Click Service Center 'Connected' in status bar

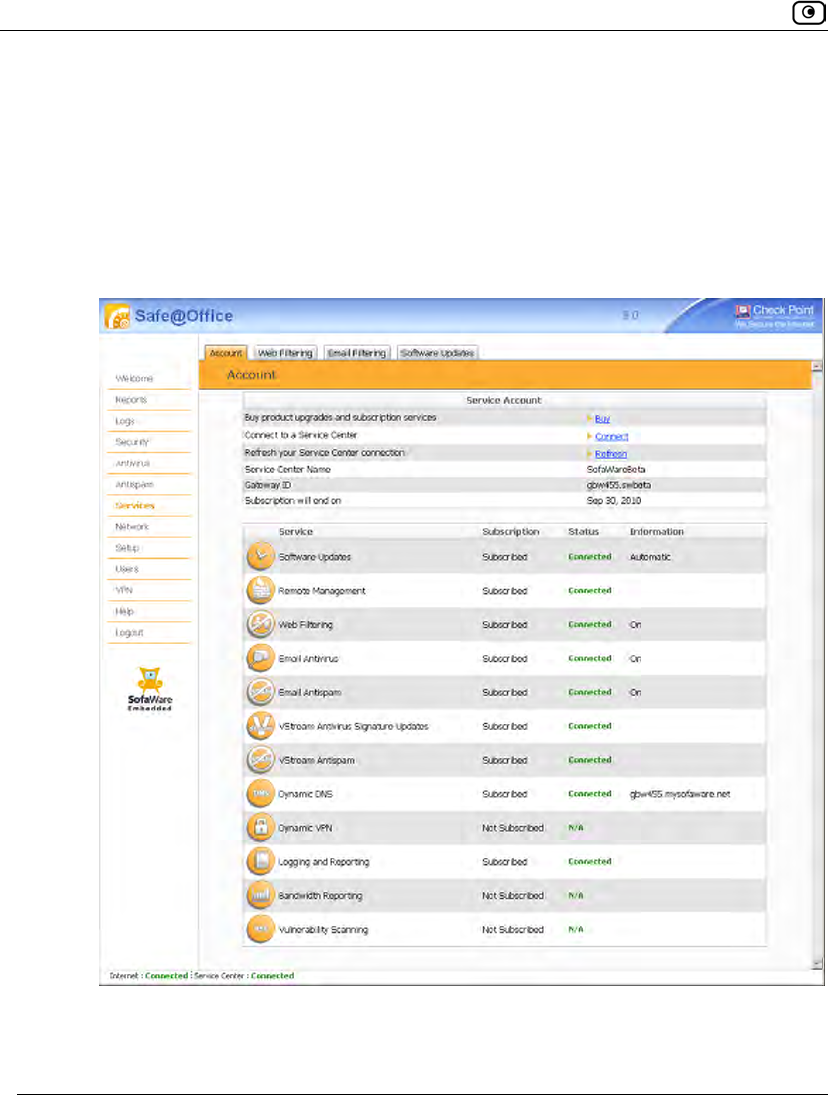(x=272, y=976)
